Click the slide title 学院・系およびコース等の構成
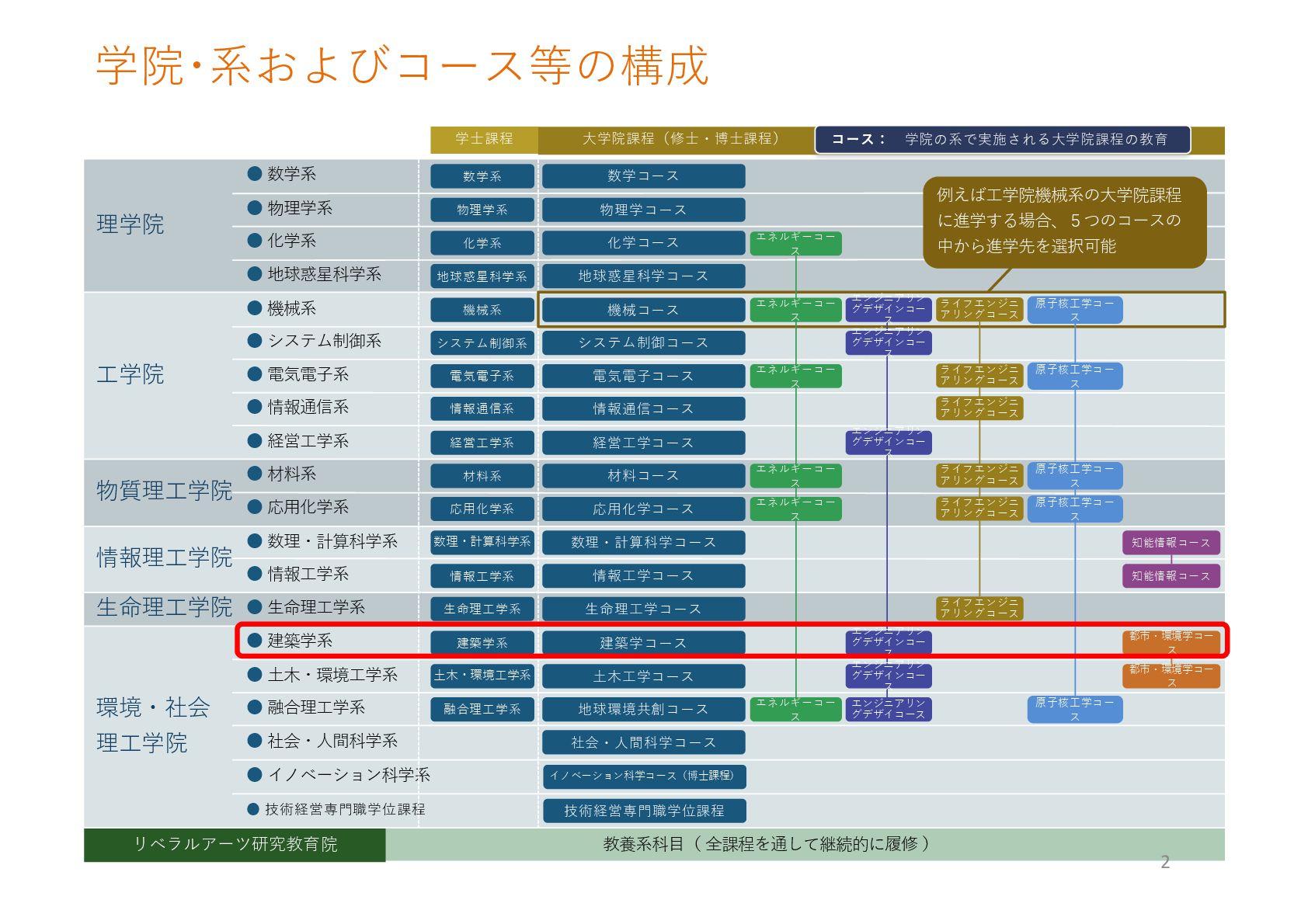The width and height of the screenshot is (1308, 924). [402, 65]
